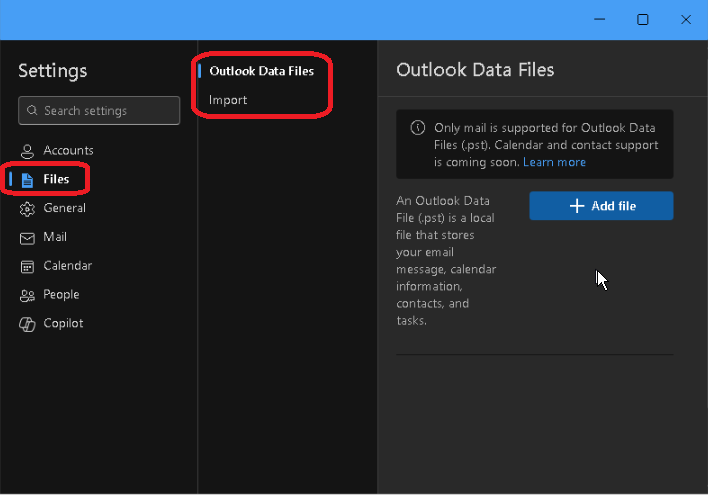Select the Files document icon

pyautogui.click(x=27, y=180)
